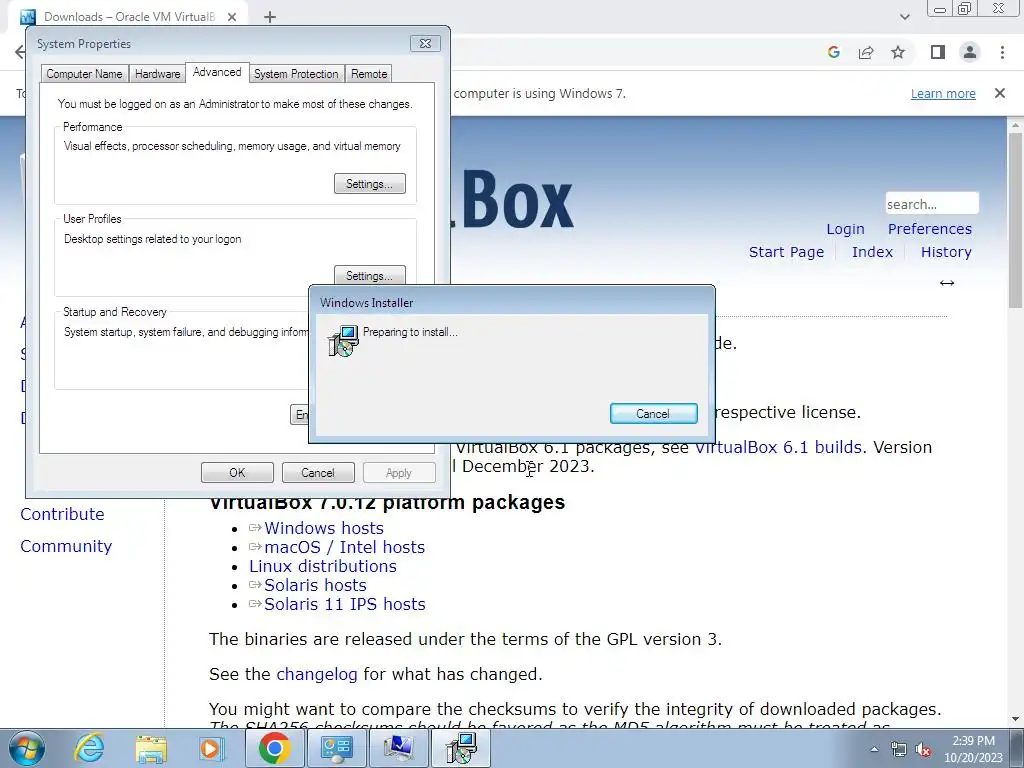Open the changelog link
This screenshot has height=768, width=1024.
coord(317,674)
